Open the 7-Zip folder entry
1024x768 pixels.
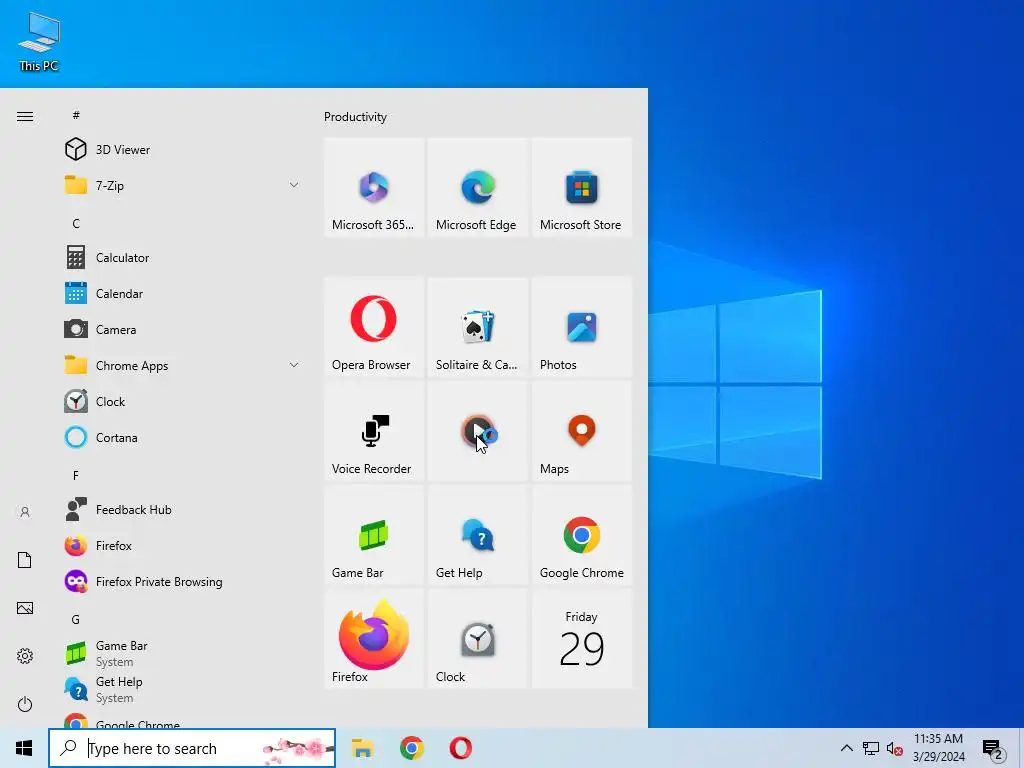pyautogui.click(x=183, y=185)
